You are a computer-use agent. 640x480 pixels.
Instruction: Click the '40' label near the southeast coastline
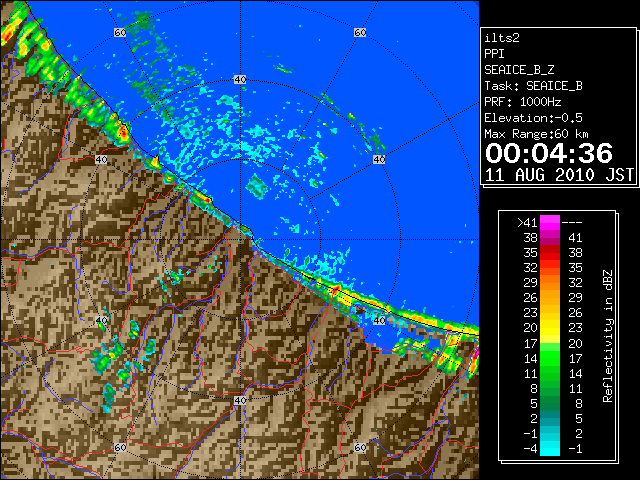click(x=379, y=320)
